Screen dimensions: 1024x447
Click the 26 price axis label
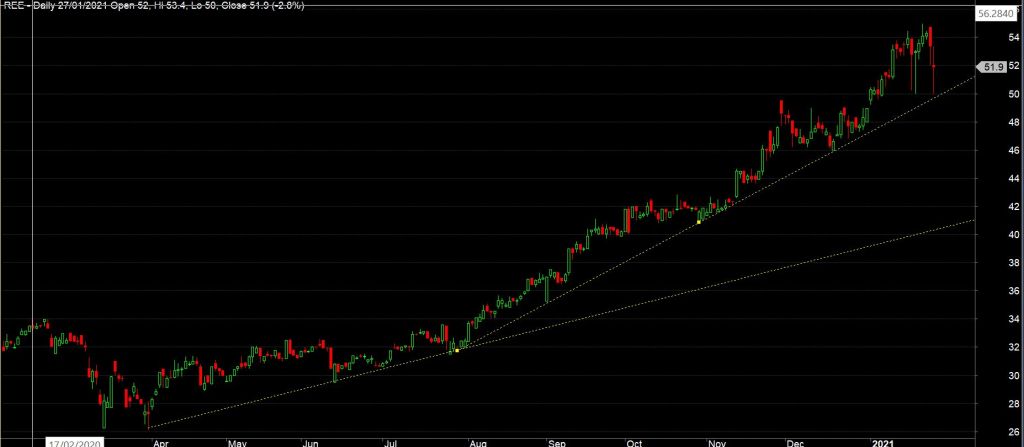[x=1014, y=432]
